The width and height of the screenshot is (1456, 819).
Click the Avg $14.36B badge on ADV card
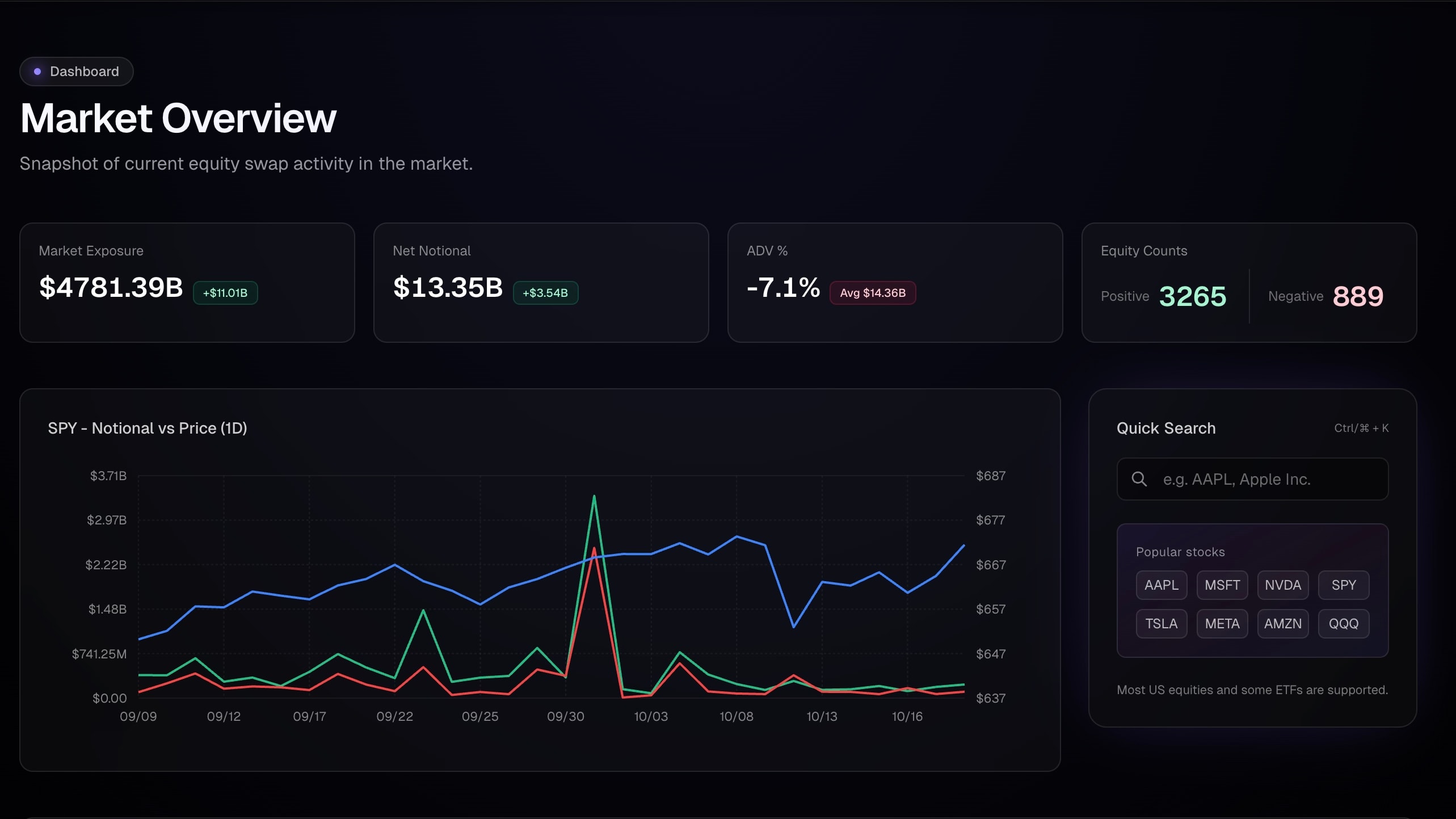(872, 292)
